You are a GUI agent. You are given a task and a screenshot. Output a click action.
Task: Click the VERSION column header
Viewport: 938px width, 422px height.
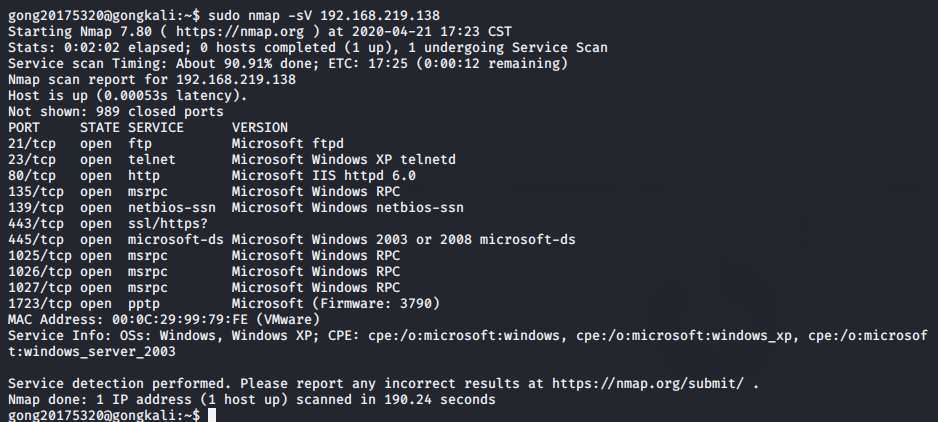[260, 127]
